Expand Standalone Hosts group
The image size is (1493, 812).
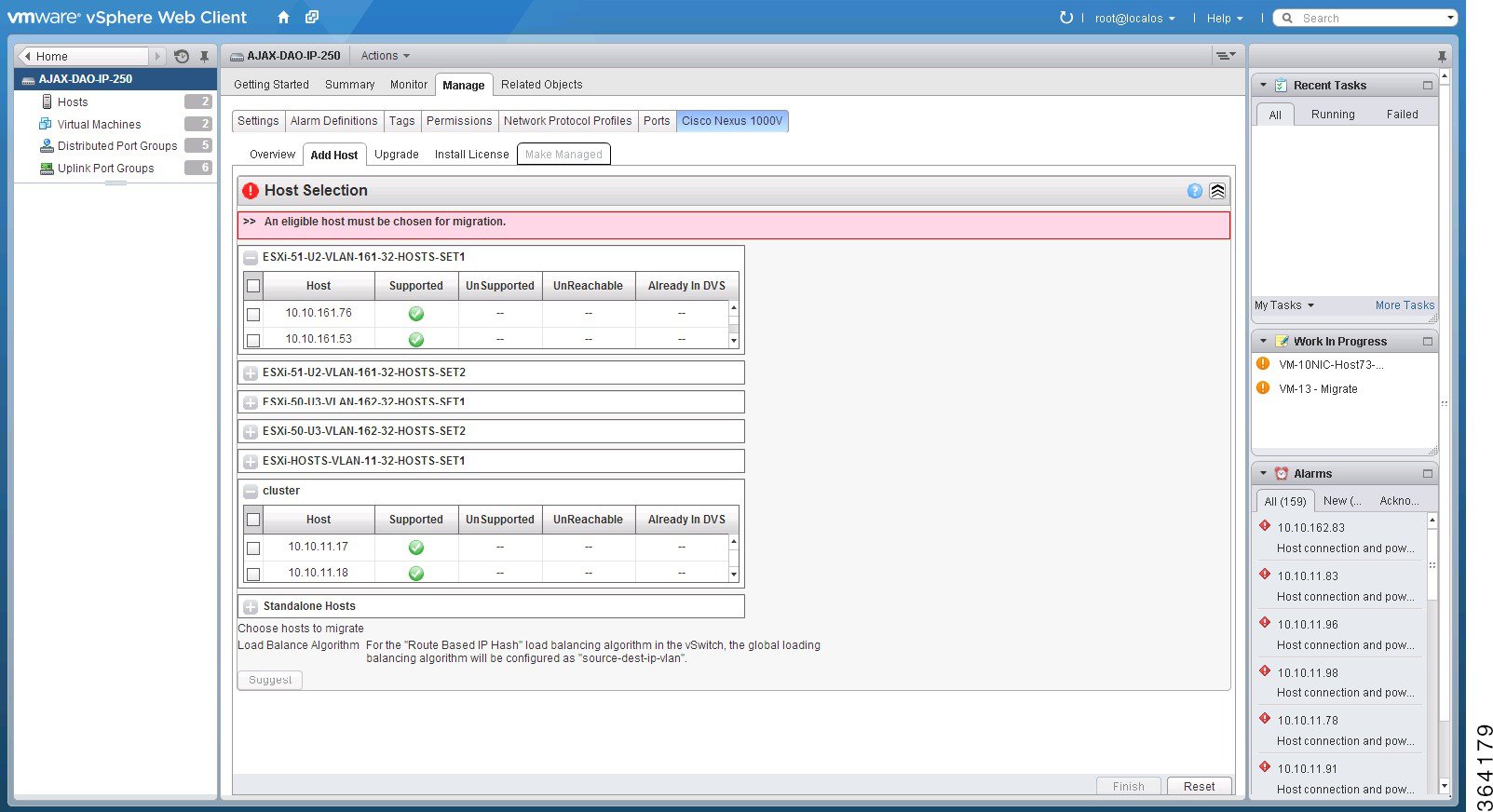click(x=251, y=607)
